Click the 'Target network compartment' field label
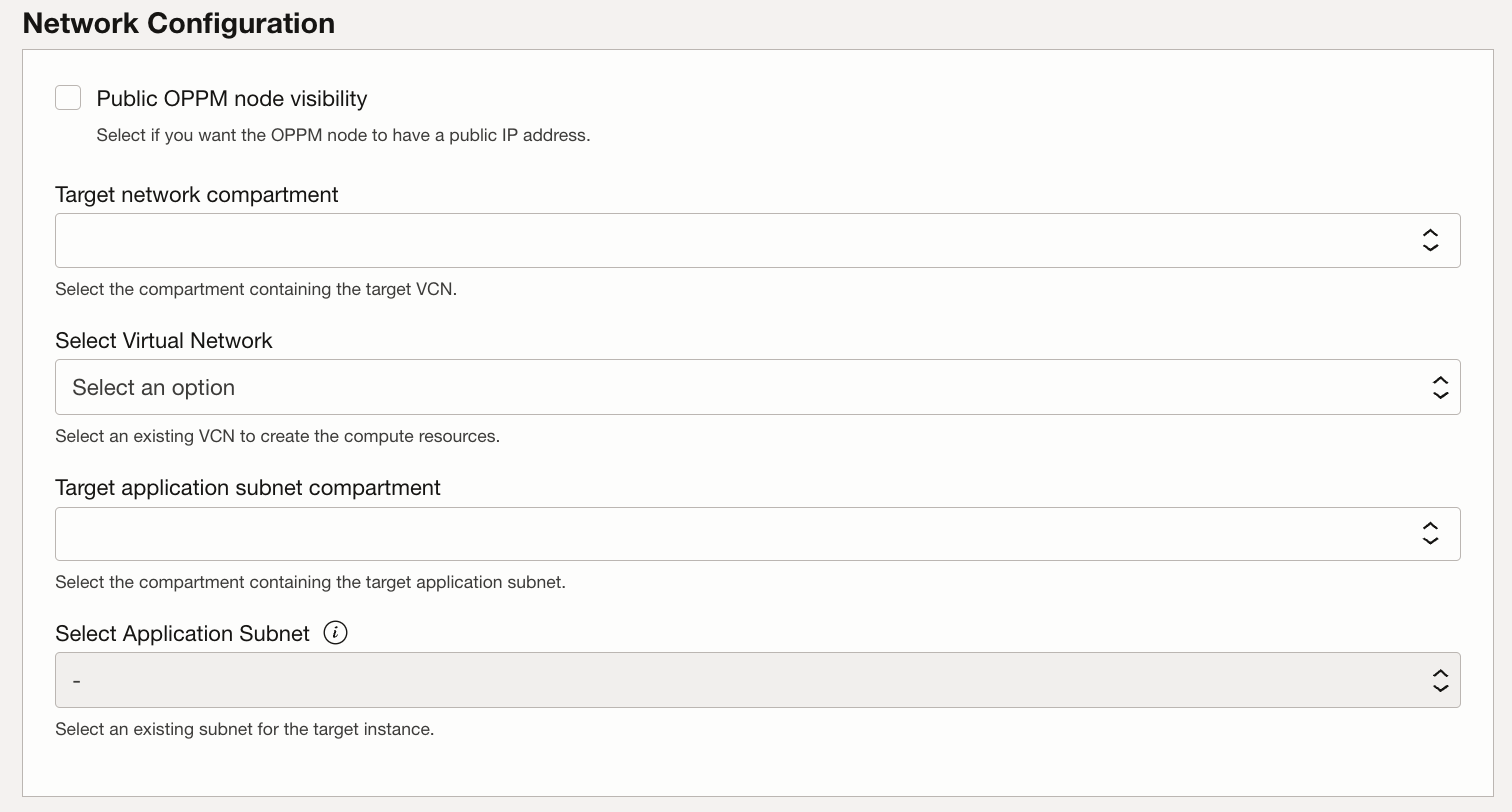The height and width of the screenshot is (812, 1512). click(x=197, y=195)
